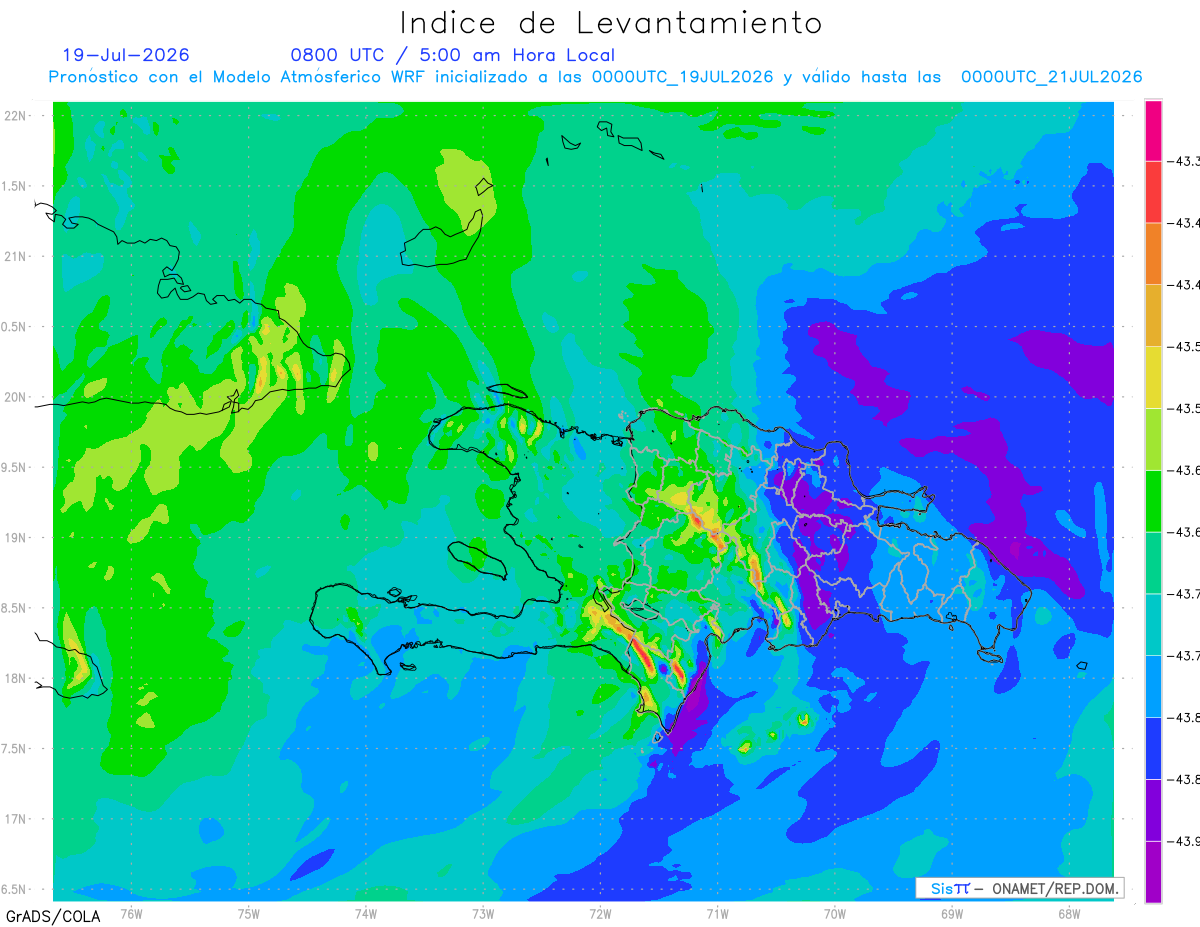Select the bottom purple swatch of the scale
Screen dimensions: 1200x927
click(x=1153, y=873)
